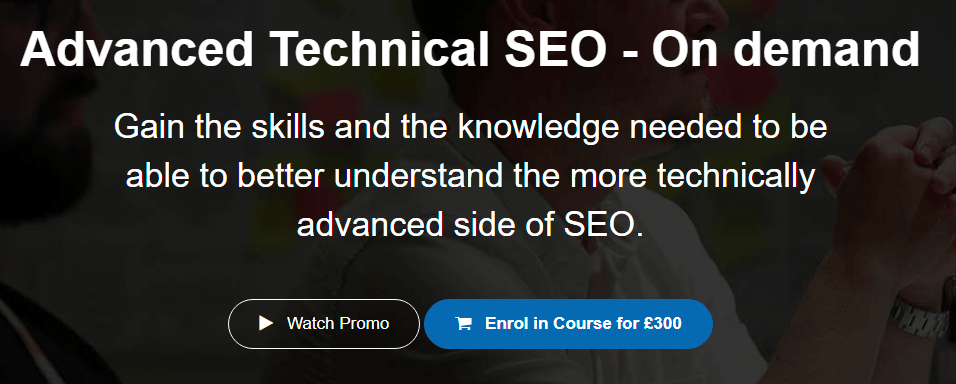Click the text advanced side of SEO.
This screenshot has height=384, width=956.
tap(470, 224)
